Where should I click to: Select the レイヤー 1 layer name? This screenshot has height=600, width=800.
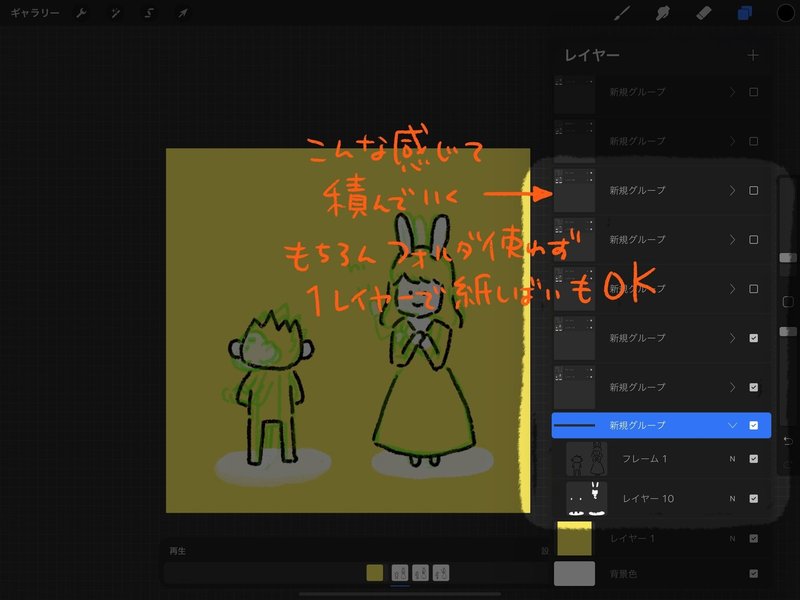(632, 538)
